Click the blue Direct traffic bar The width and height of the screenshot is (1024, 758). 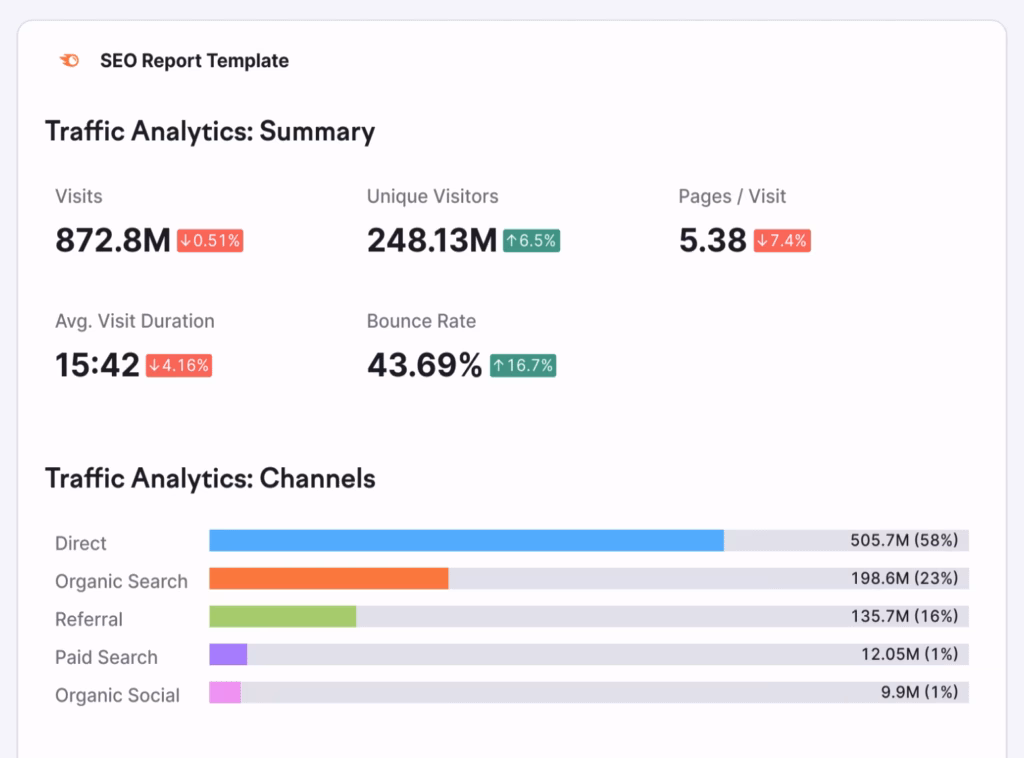pos(465,540)
